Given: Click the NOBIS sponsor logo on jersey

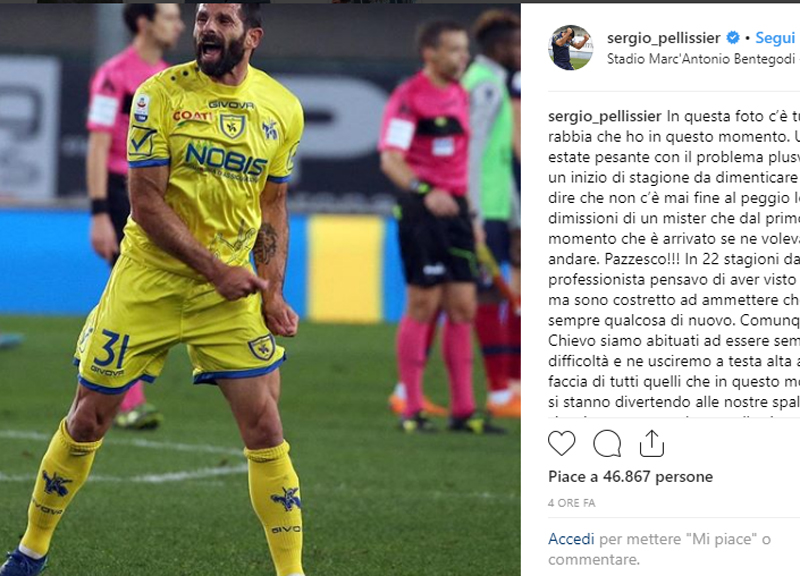Looking at the screenshot, I should (226, 159).
